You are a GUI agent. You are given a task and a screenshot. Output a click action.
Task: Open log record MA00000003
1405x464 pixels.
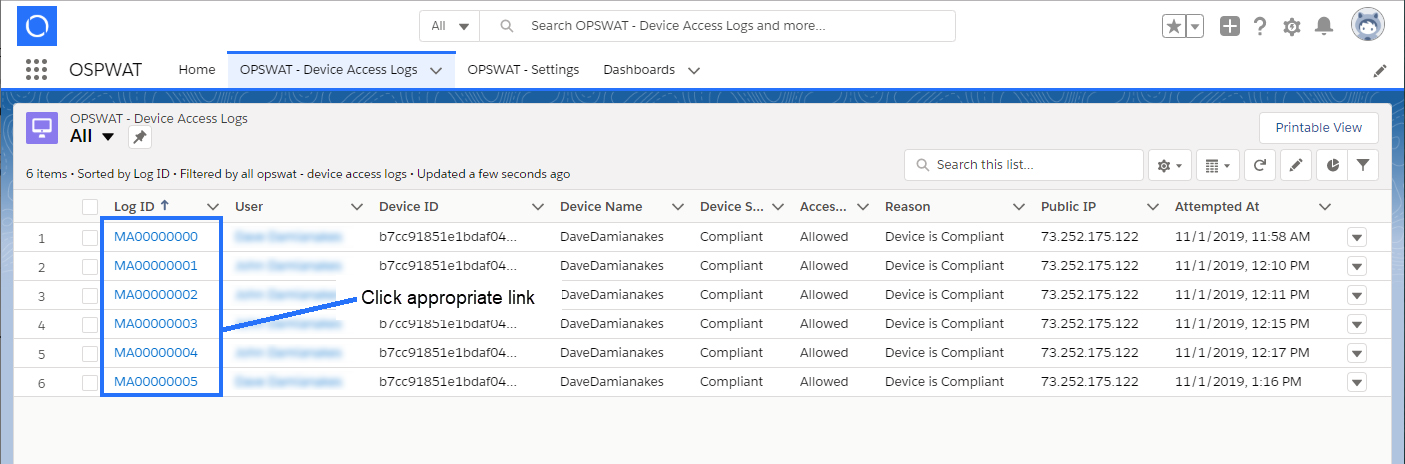[x=156, y=324]
